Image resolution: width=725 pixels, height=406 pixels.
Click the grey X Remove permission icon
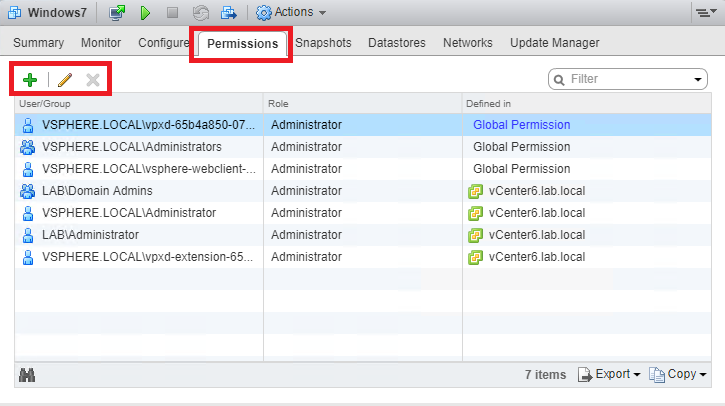(93, 80)
